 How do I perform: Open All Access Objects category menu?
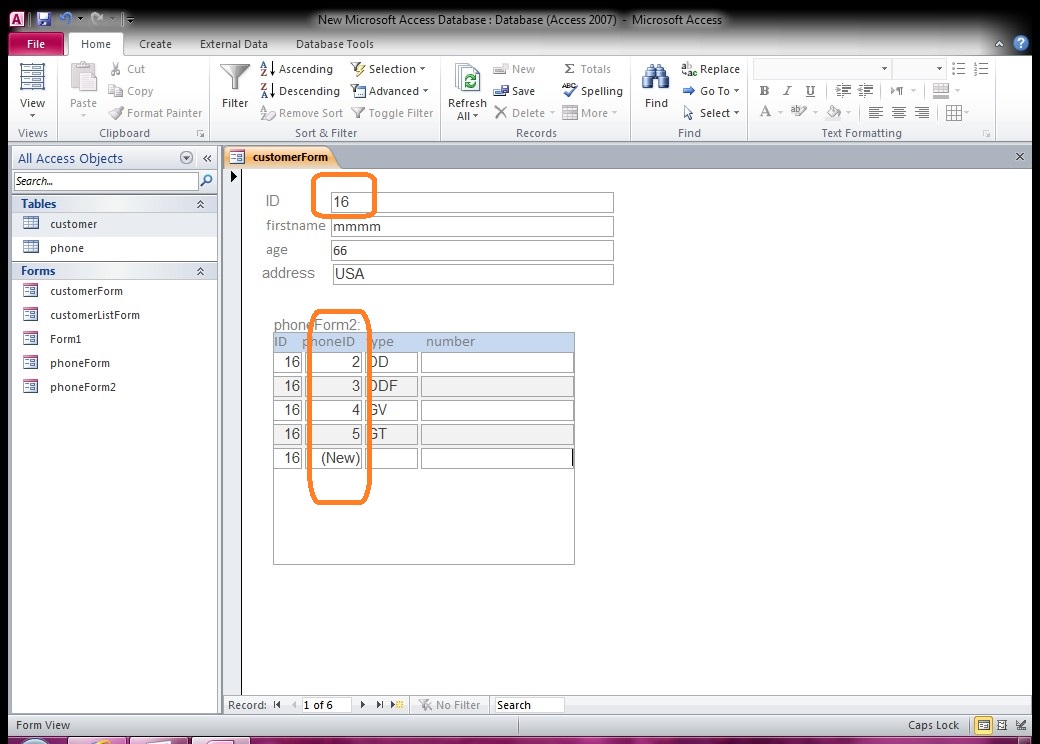tap(186, 158)
